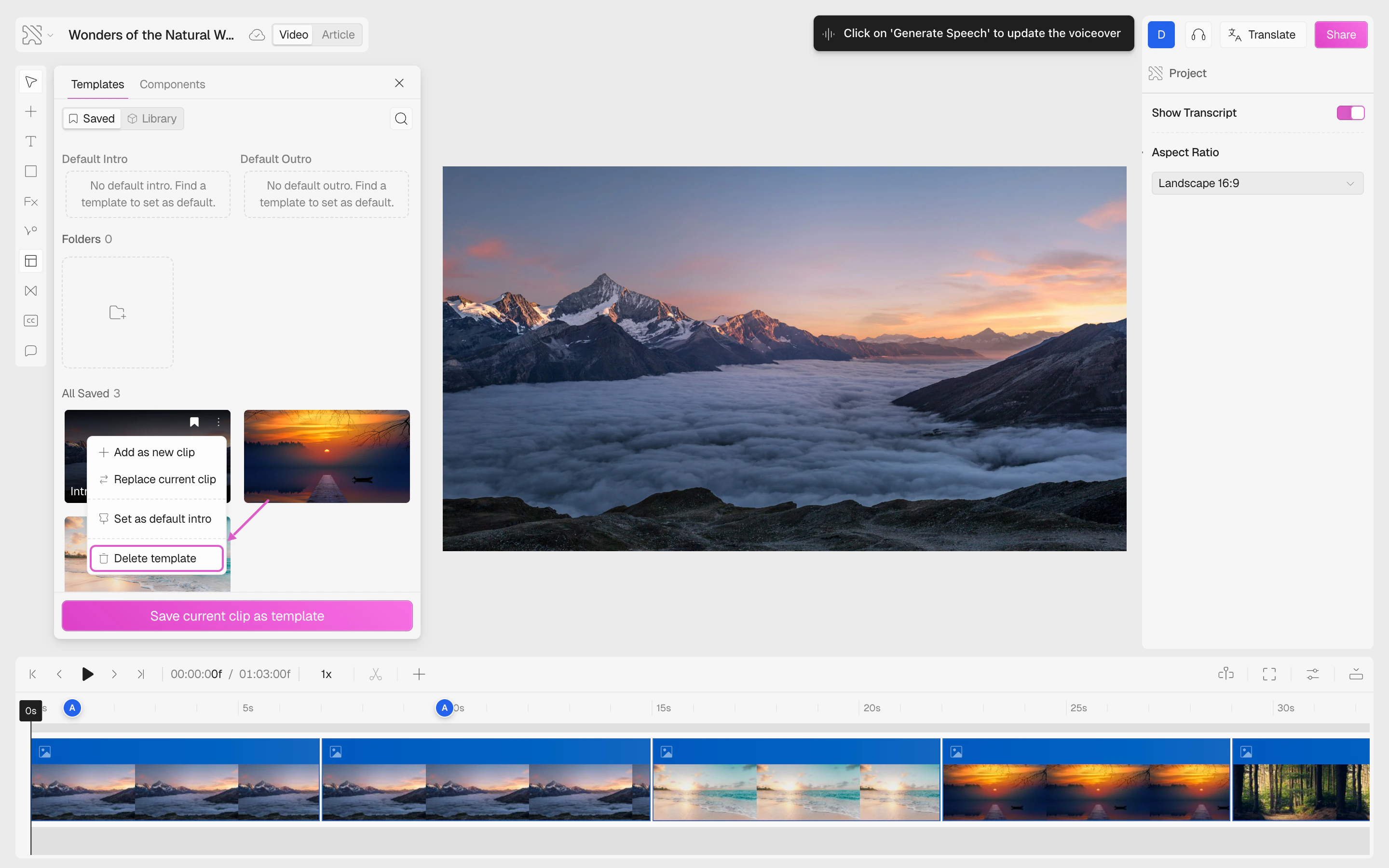This screenshot has width=1389, height=868.
Task: Expand the app logo menu chevron
Action: (x=51, y=35)
